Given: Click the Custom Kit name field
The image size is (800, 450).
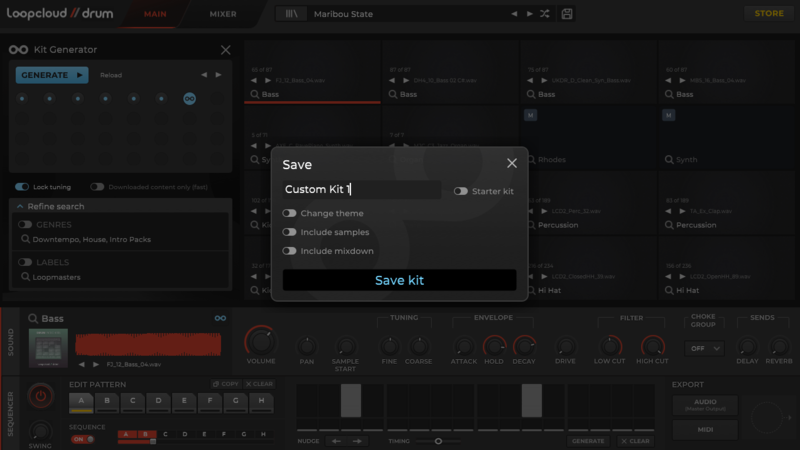Looking at the screenshot, I should (x=361, y=190).
